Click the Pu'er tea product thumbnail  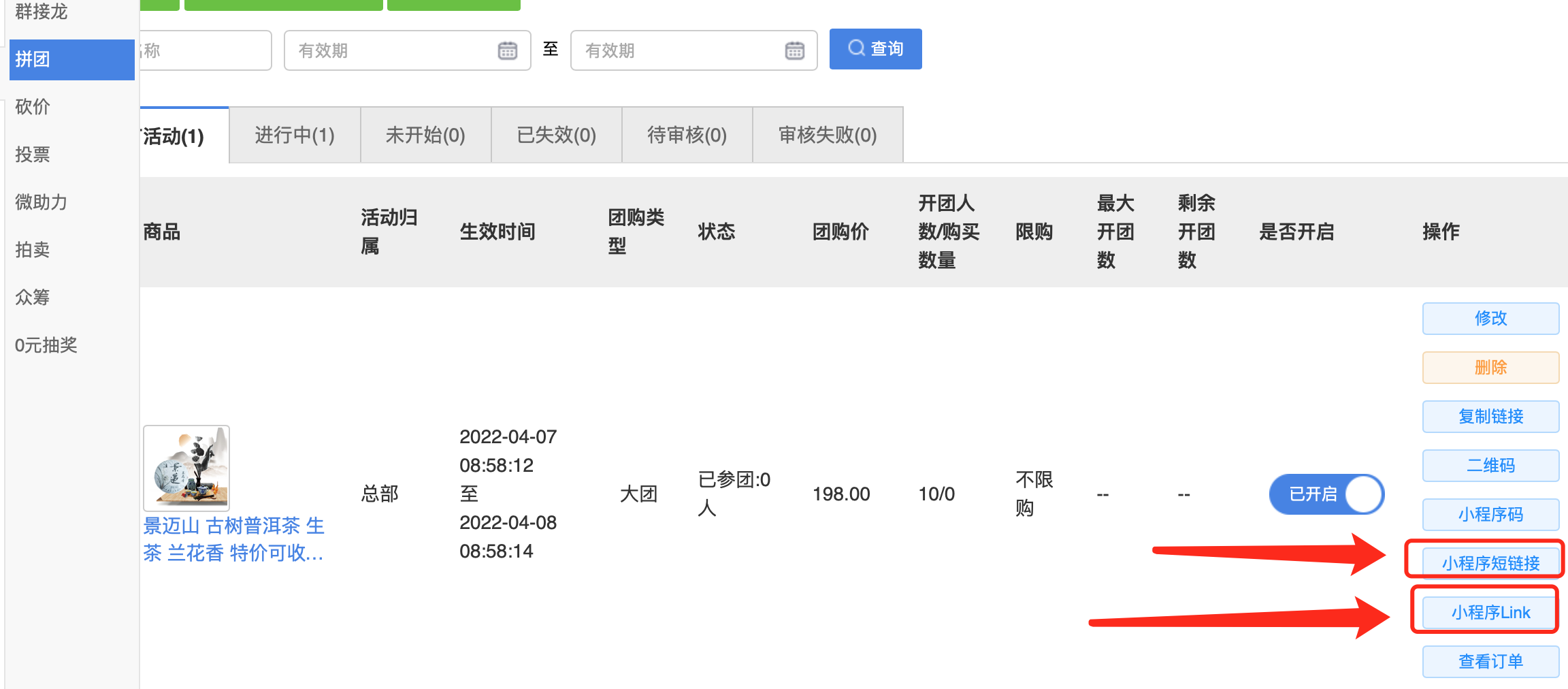186,468
